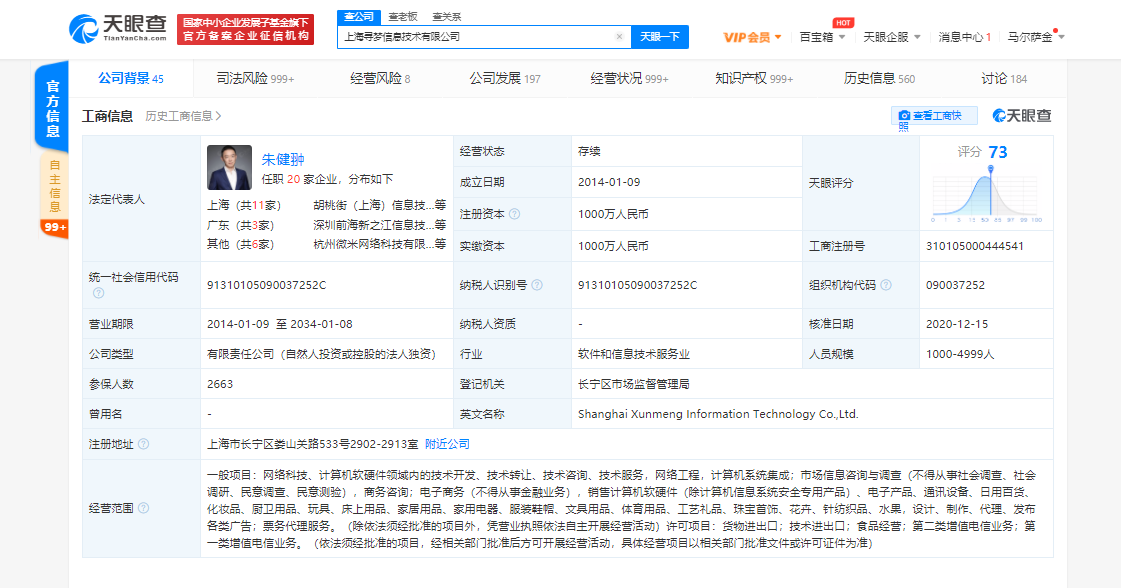Select the 查老板 search tab
Image resolution: width=1121 pixels, height=588 pixels.
click(403, 16)
